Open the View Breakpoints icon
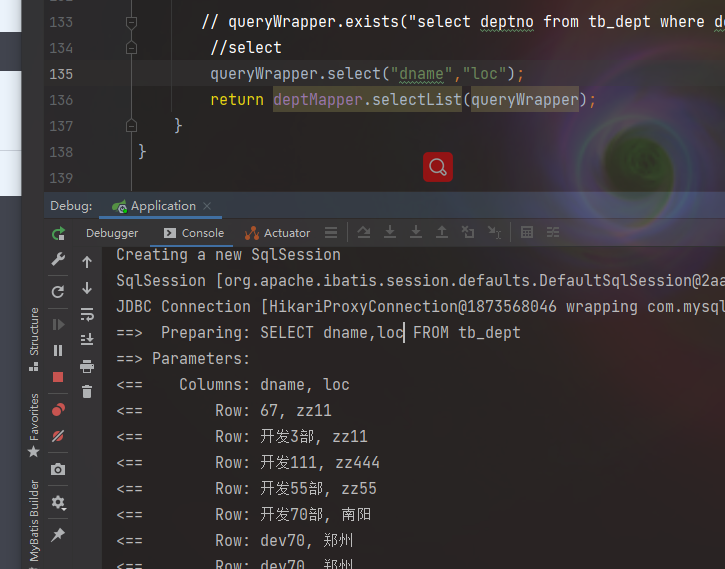 58,410
